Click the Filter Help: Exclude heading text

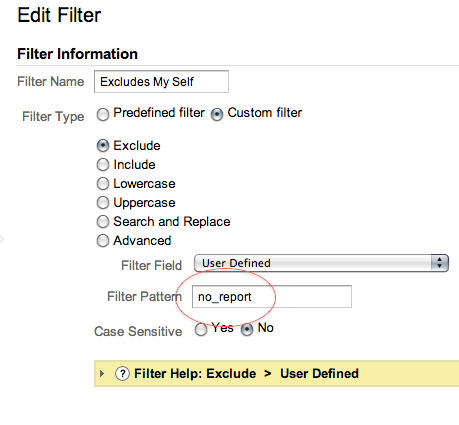click(195, 374)
